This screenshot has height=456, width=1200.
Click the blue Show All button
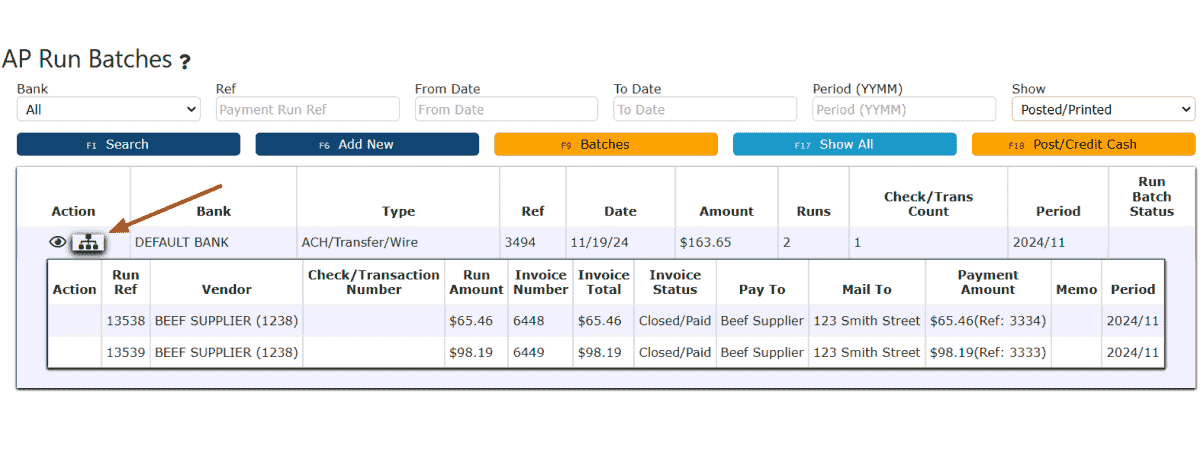coord(845,144)
